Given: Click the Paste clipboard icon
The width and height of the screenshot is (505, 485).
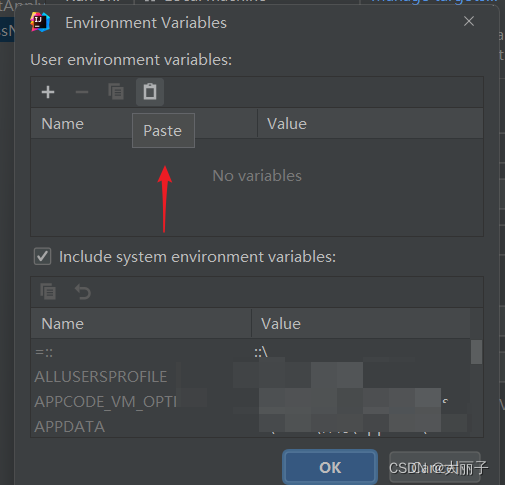Looking at the screenshot, I should [x=150, y=92].
